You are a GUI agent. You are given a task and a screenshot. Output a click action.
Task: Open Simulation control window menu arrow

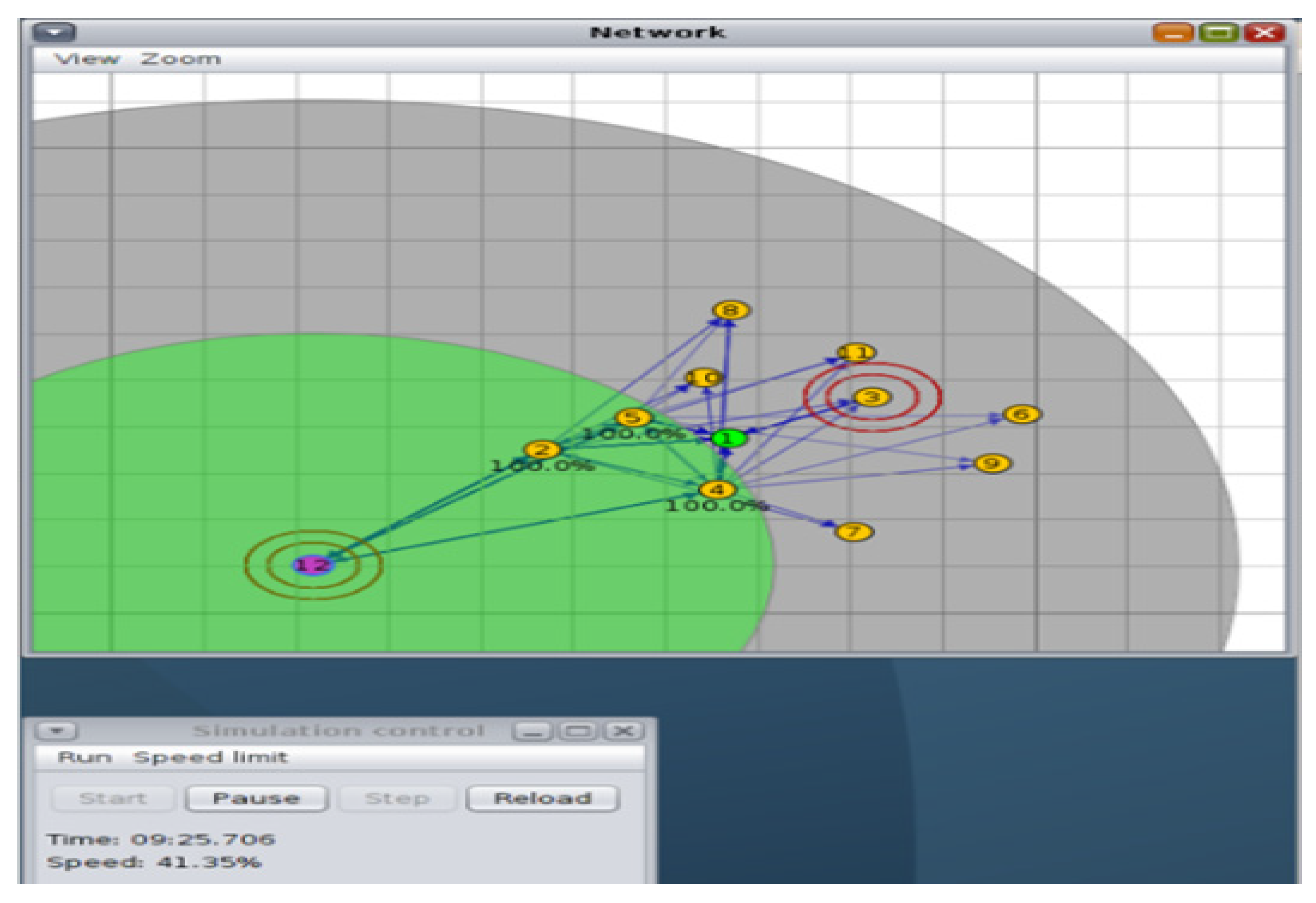point(56,731)
